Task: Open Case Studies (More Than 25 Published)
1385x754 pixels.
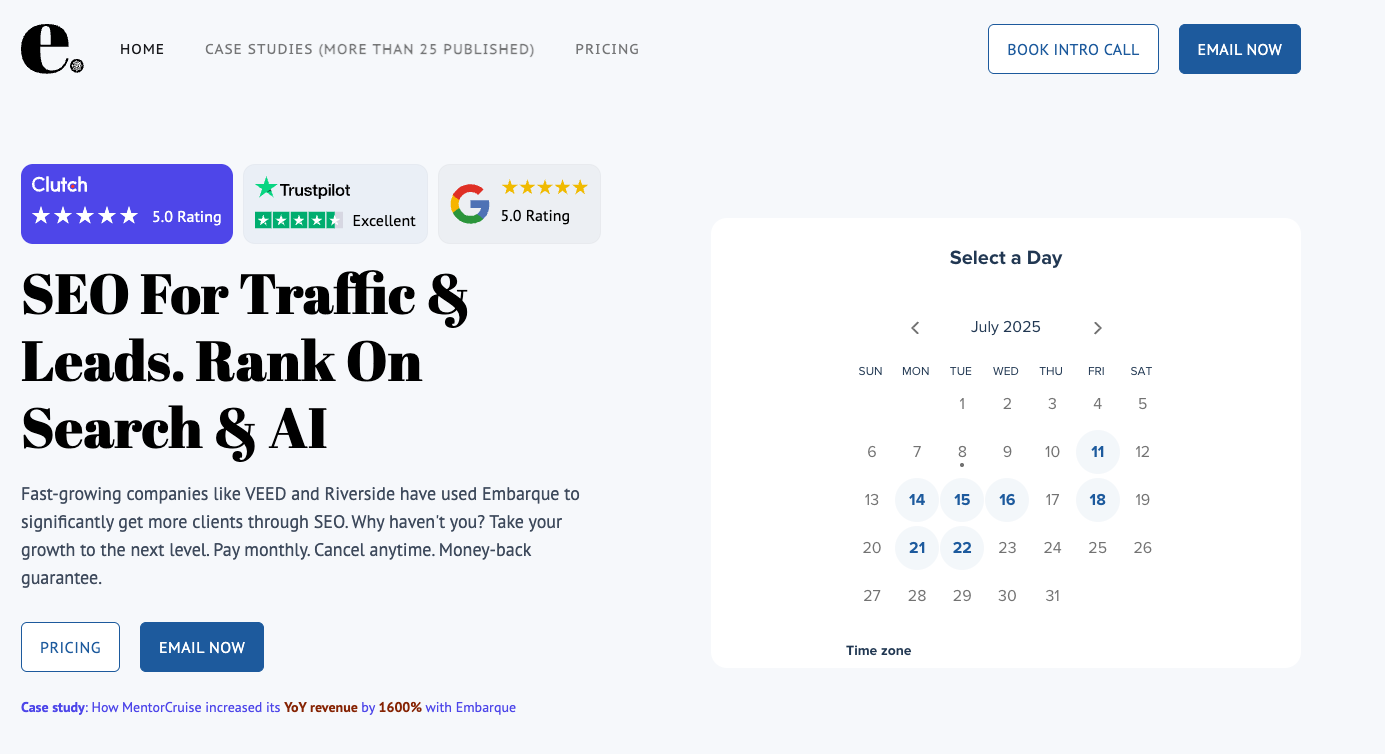Action: pyautogui.click(x=370, y=49)
